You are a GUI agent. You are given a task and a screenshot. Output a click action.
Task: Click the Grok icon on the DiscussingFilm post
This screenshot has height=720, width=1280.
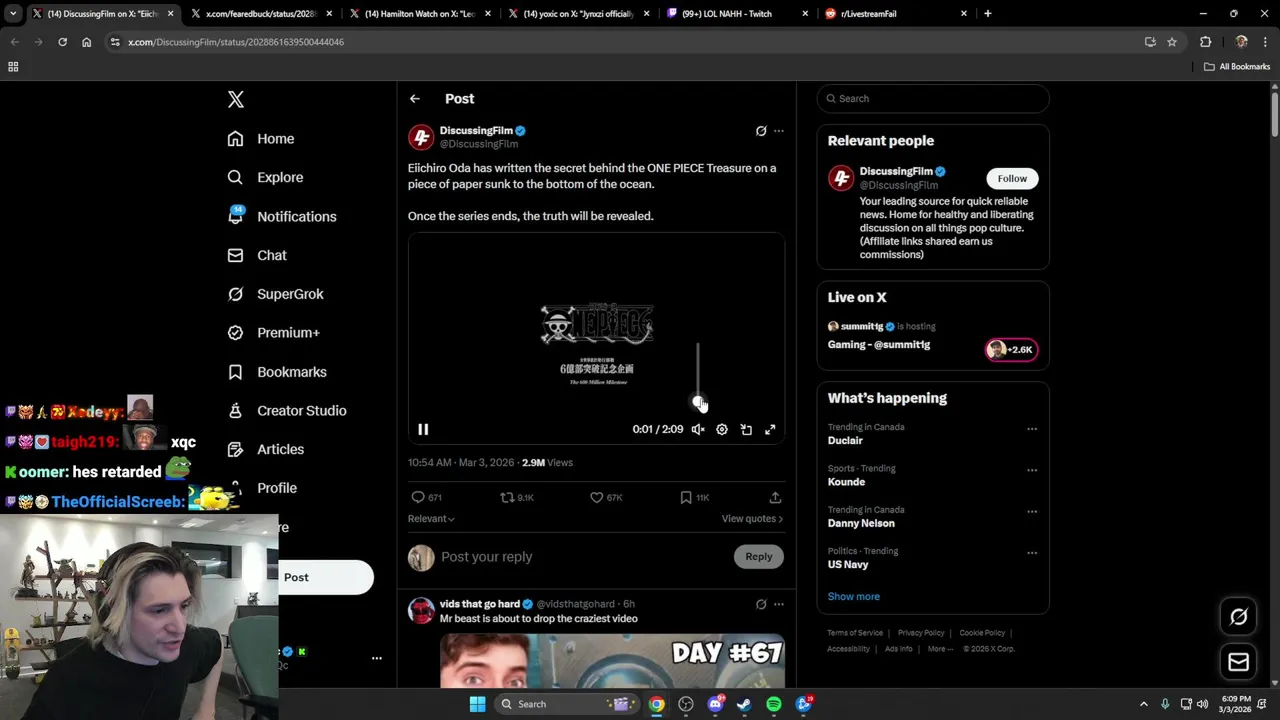[x=761, y=131]
